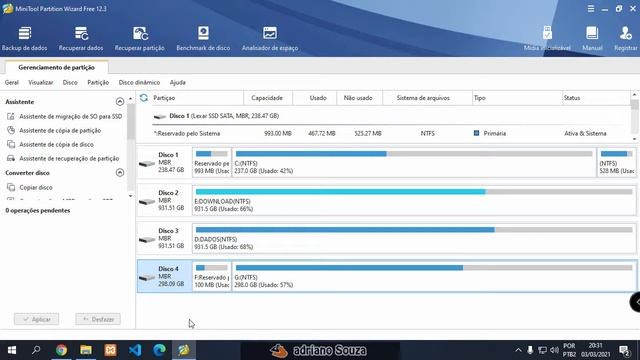Click Copiar disco option

coord(29,187)
